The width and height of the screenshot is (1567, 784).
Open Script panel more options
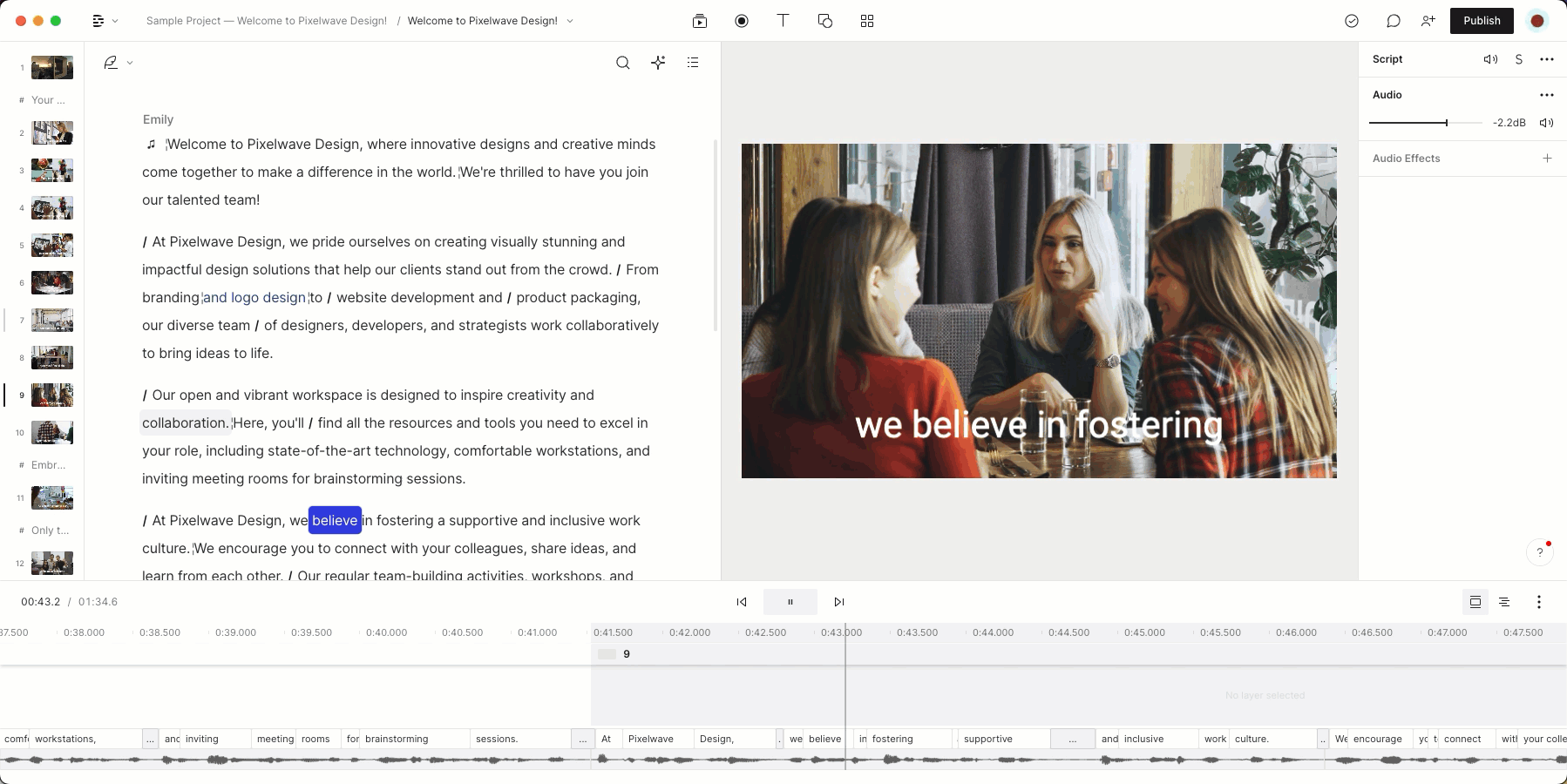(x=1547, y=59)
